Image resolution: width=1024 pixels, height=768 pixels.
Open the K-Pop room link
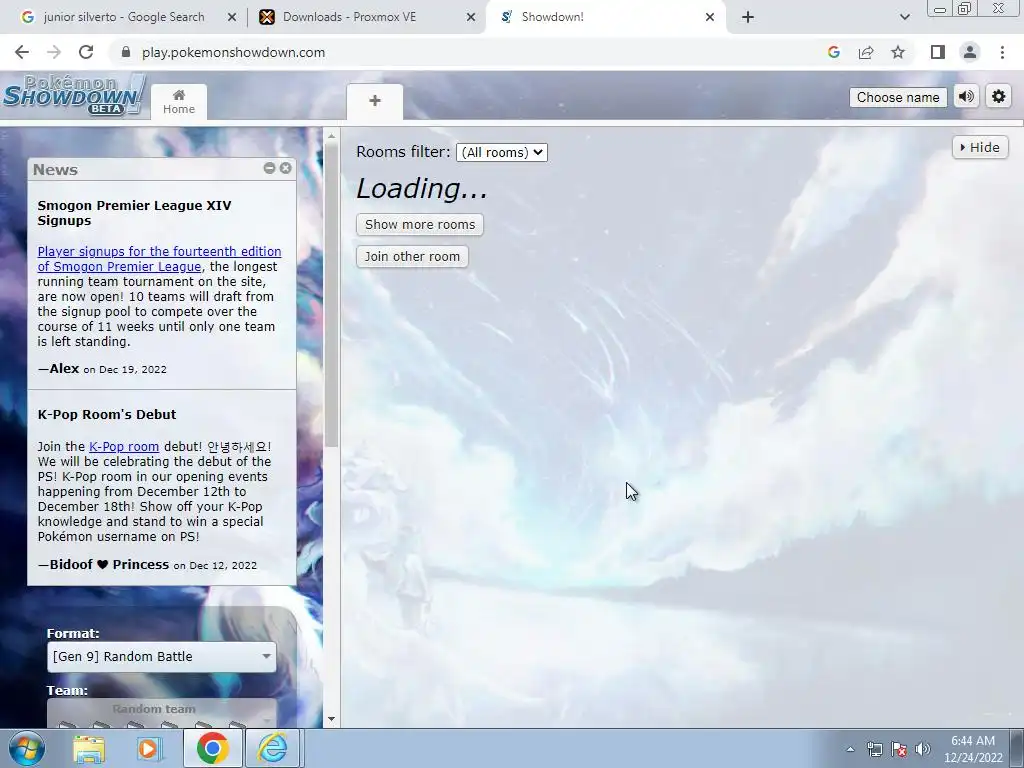pos(124,447)
